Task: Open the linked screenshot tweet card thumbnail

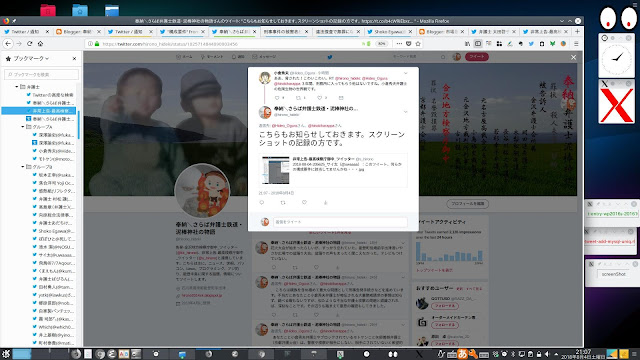Action: pyautogui.click(x=276, y=170)
